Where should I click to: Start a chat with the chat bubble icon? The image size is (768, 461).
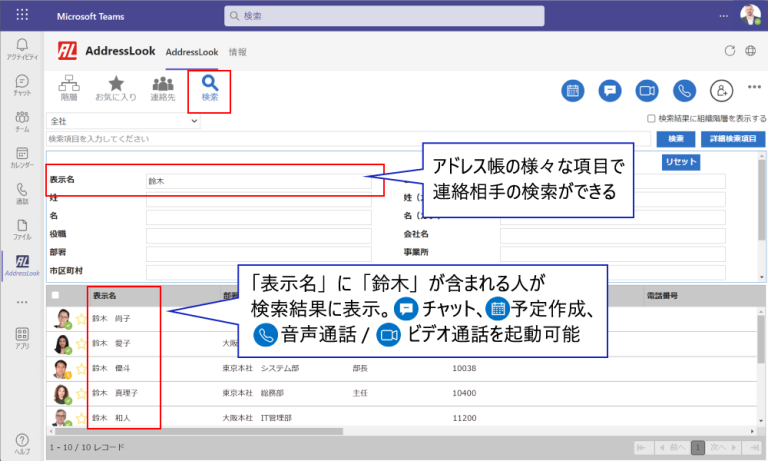tap(610, 90)
